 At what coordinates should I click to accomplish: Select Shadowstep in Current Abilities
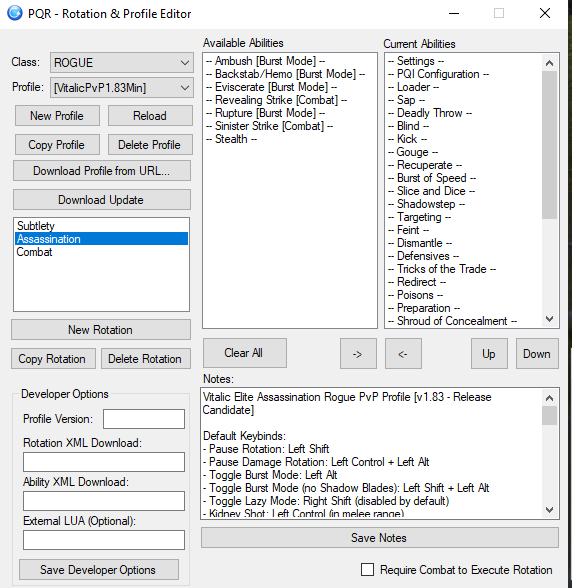(426, 204)
